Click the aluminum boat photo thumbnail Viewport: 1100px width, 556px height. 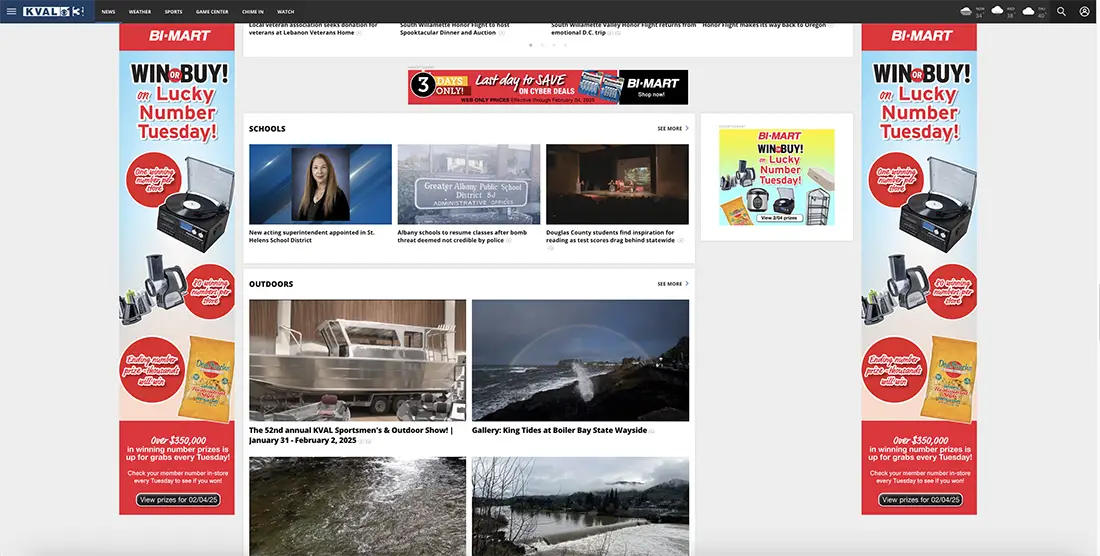click(x=357, y=360)
